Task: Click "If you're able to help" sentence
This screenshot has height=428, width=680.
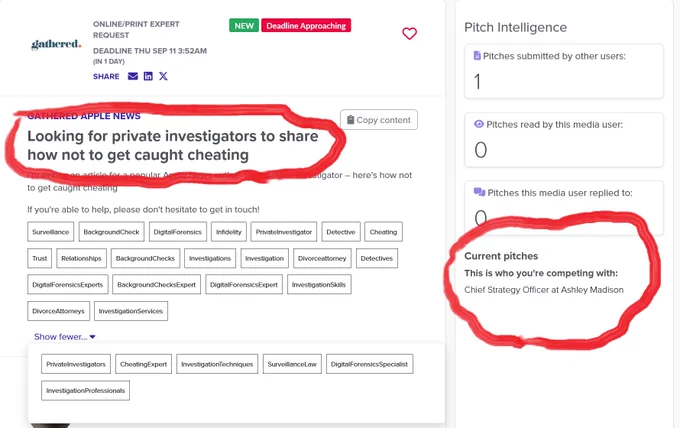Action: 143,209
